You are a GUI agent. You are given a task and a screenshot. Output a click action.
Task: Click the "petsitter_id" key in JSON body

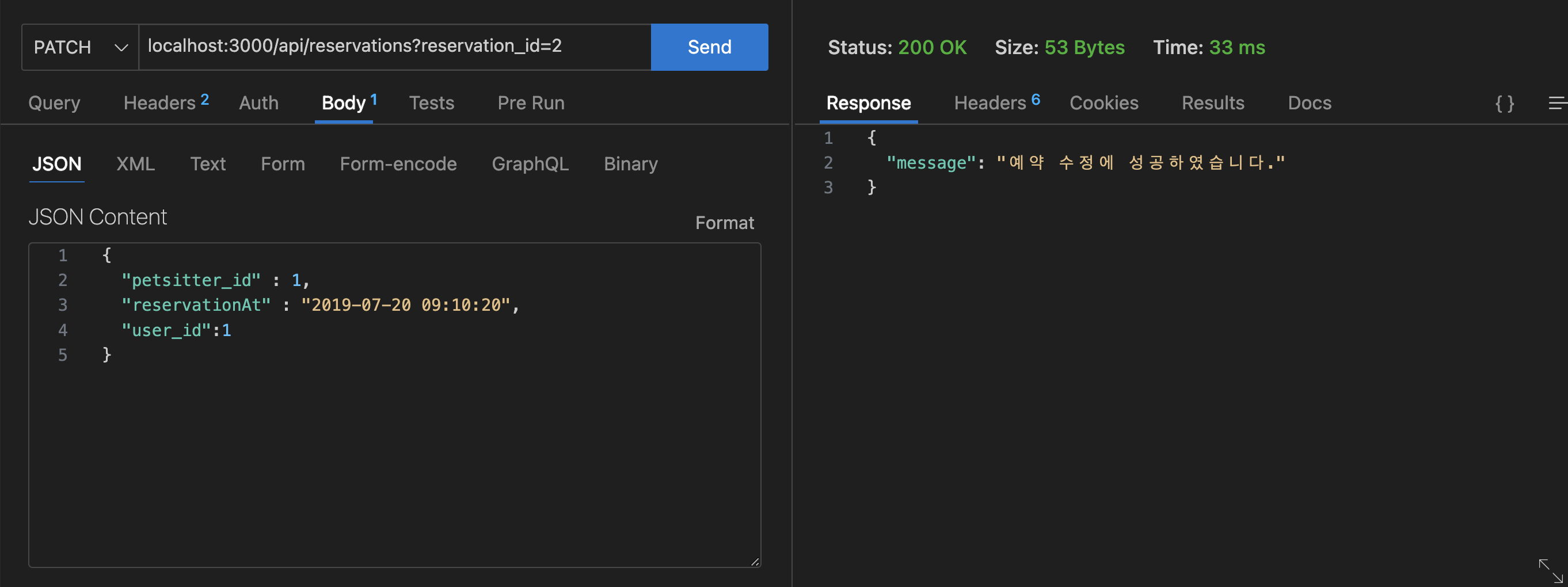191,280
